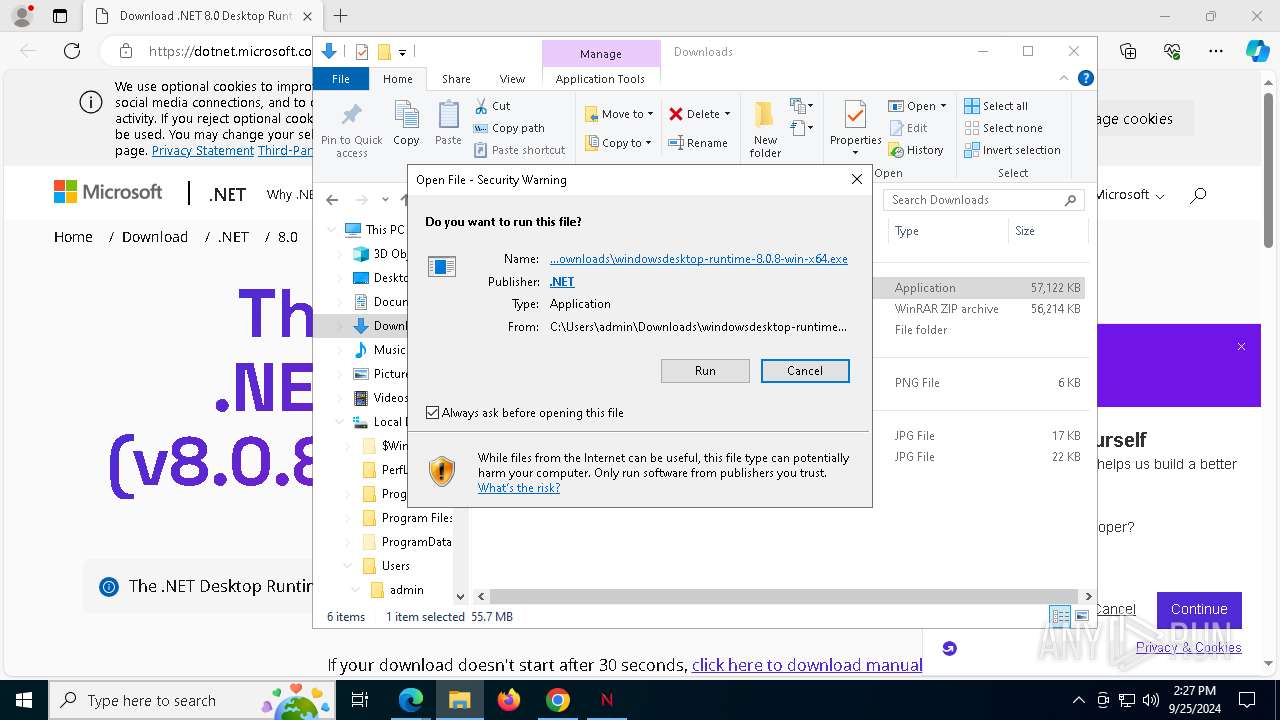Switch to large thumbnails view toggle
1280x720 pixels.
(1081, 616)
